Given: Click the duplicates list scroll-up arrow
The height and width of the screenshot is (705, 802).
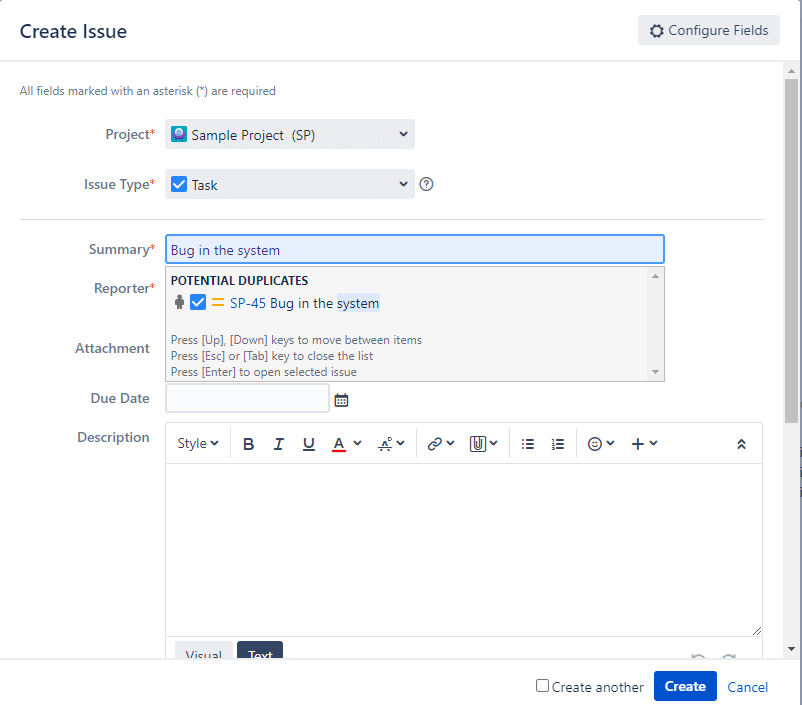Looking at the screenshot, I should click(x=655, y=276).
